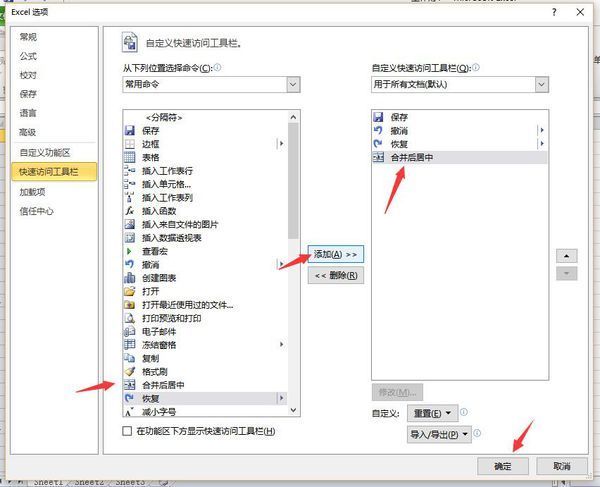The width and height of the screenshot is (600, 487).
Task: Open the 加载项 options category
Action: (33, 192)
